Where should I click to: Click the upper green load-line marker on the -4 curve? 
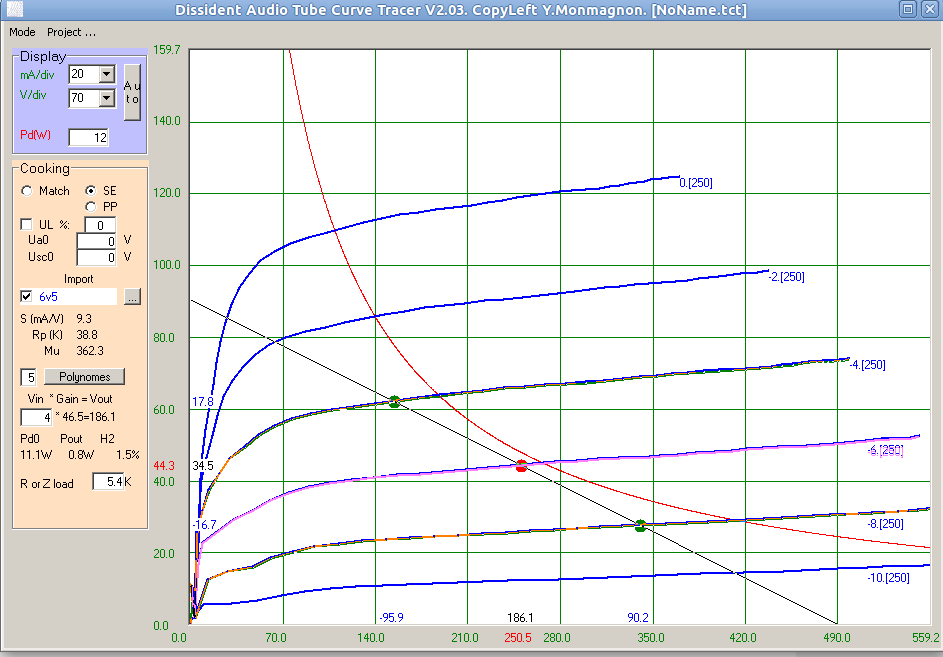tap(394, 402)
